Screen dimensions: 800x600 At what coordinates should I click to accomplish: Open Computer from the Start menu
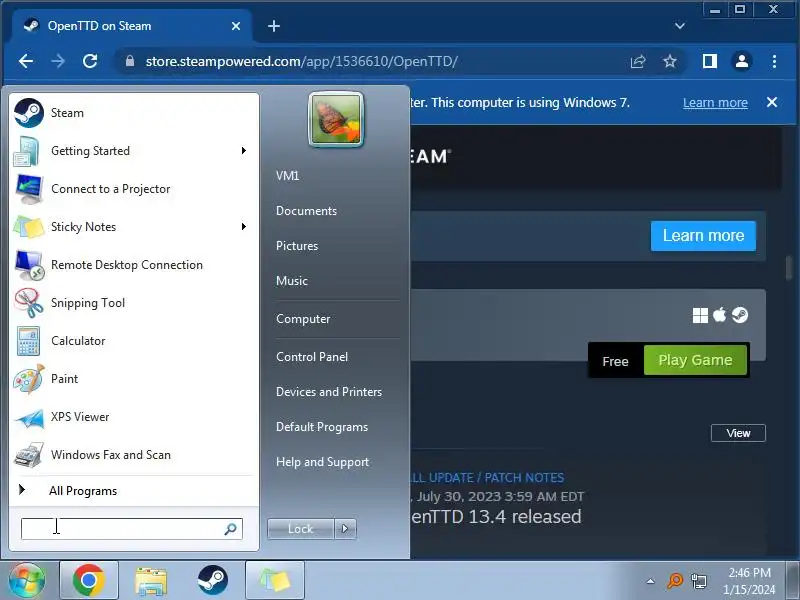[x=303, y=319]
